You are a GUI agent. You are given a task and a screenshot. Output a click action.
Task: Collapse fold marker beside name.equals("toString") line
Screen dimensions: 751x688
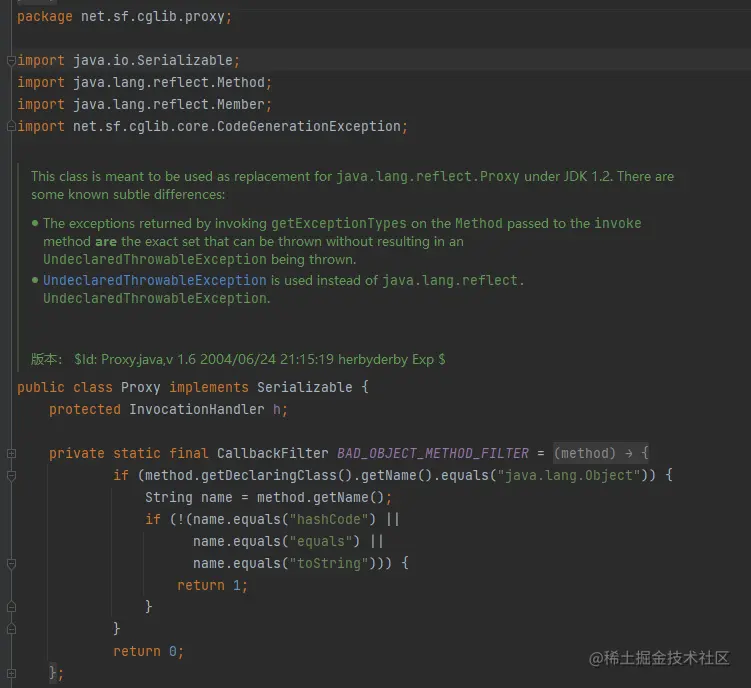pyautogui.click(x=11, y=563)
